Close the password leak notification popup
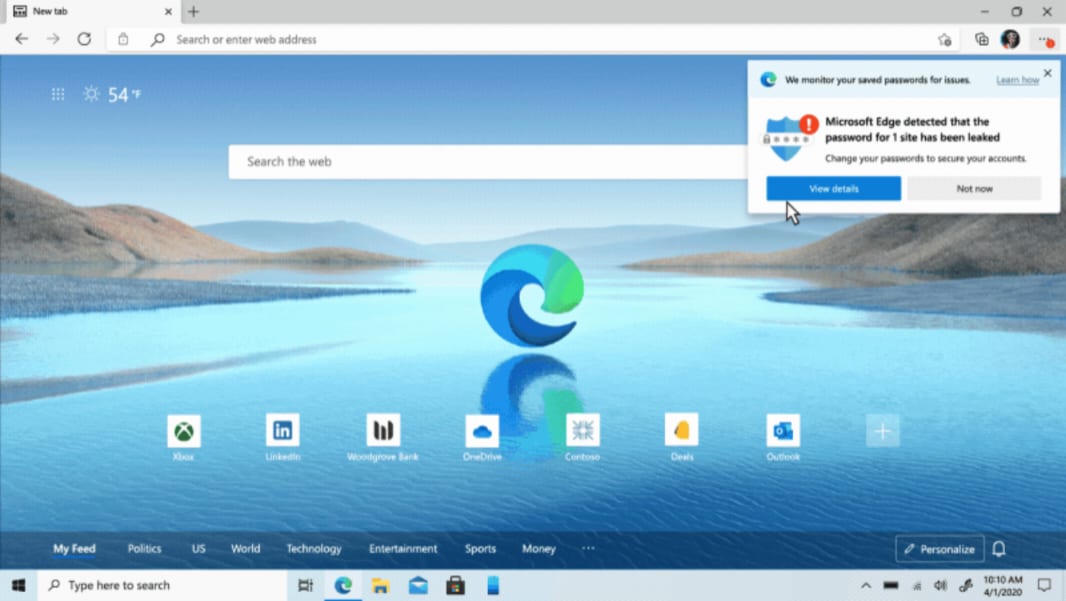The height and width of the screenshot is (601, 1066). click(x=1048, y=73)
